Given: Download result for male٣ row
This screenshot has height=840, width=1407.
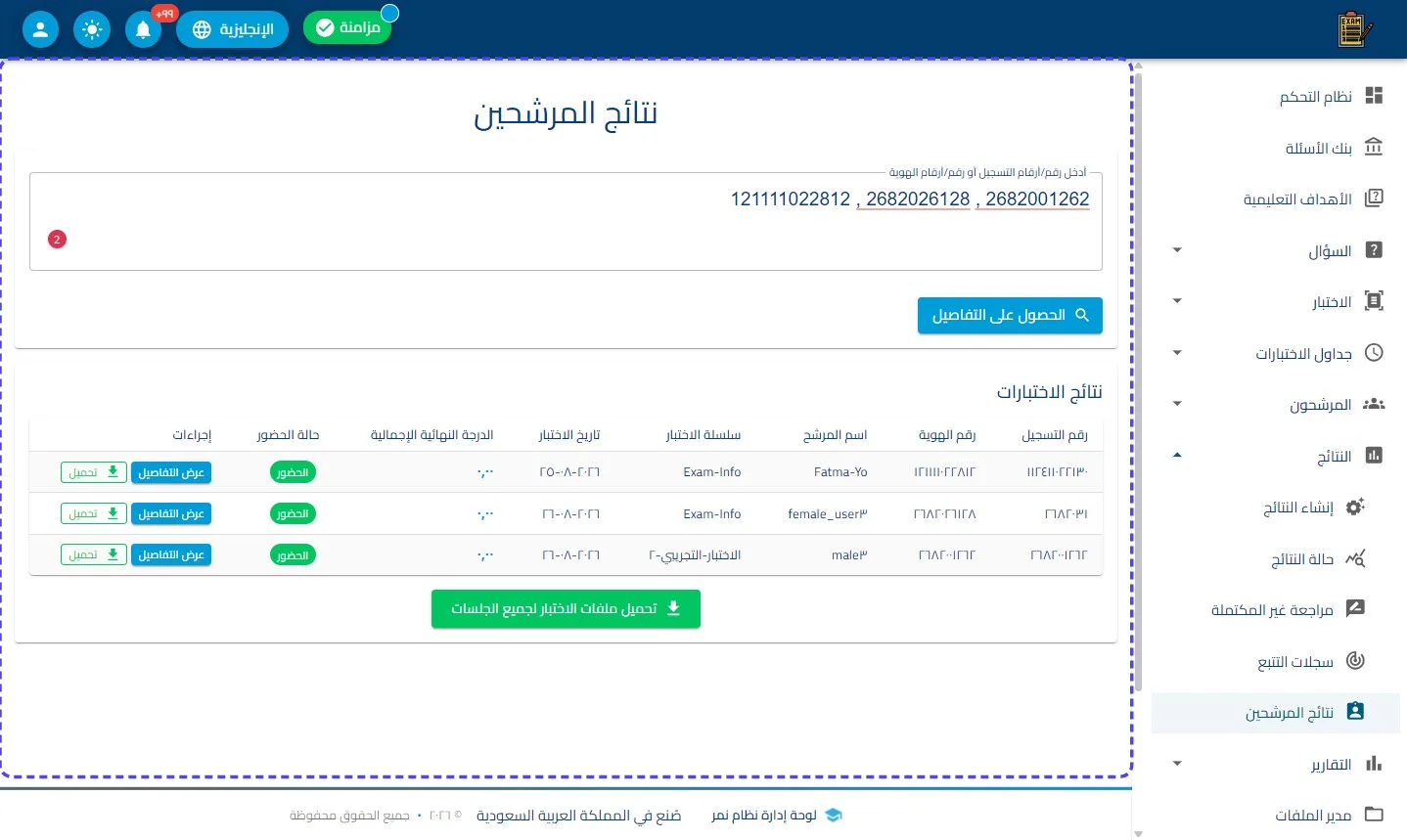Looking at the screenshot, I should 94,554.
